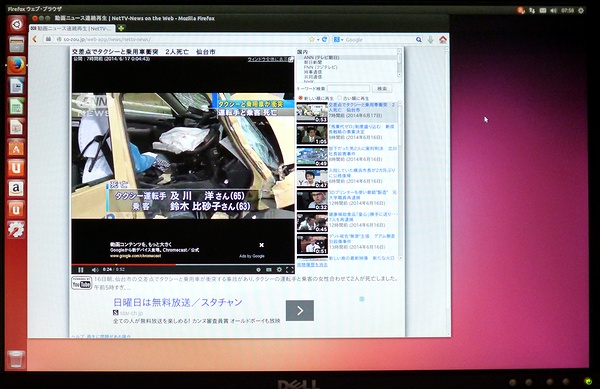Pause the video with the pause button
The height and width of the screenshot is (389, 600).
click(81, 270)
